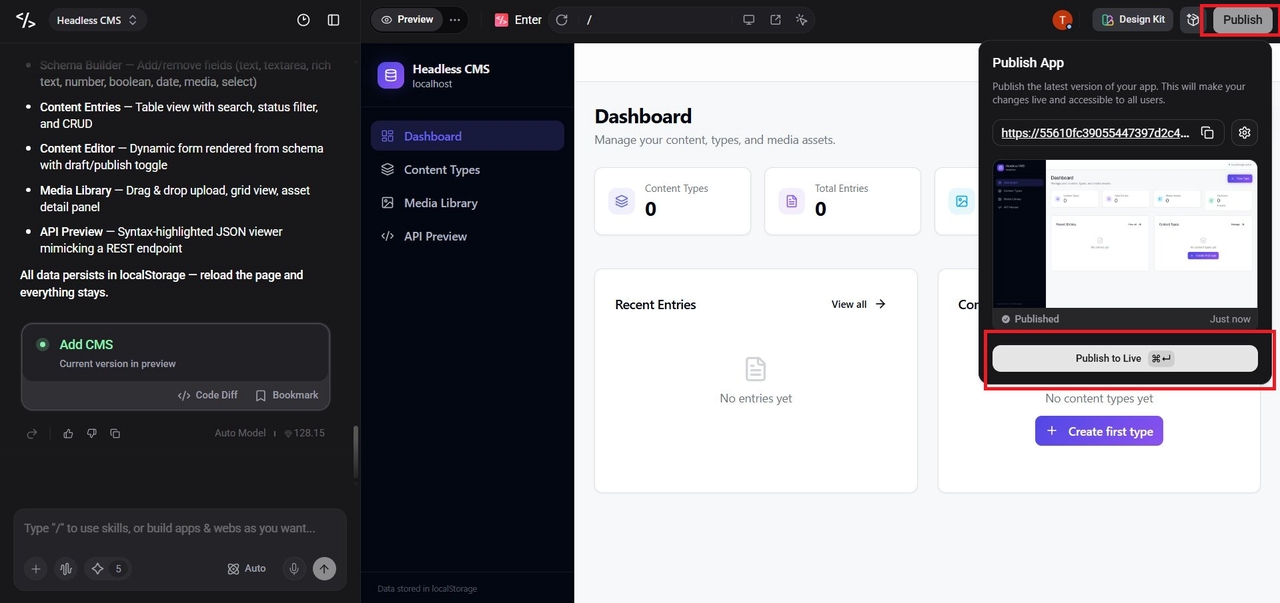This screenshot has height=603, width=1280.
Task: Start voice input with microphone icon
Action: 294,568
